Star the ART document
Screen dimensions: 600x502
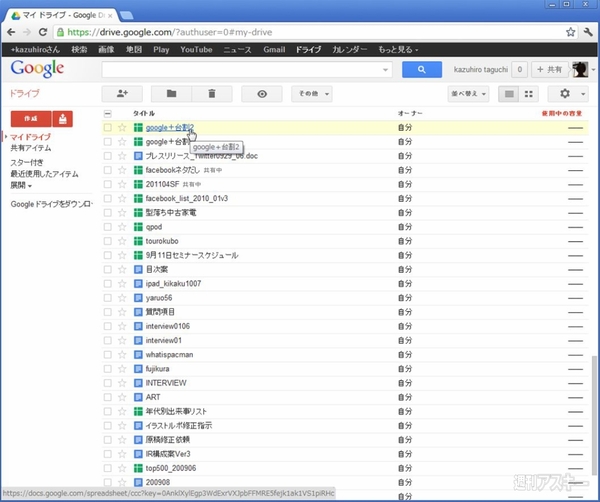(x=122, y=397)
